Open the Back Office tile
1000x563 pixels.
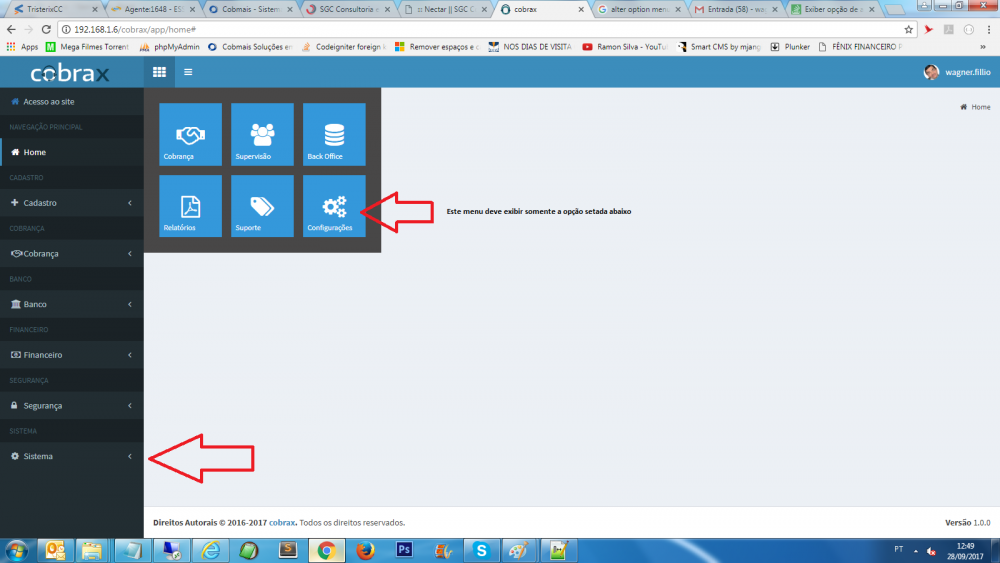point(334,134)
